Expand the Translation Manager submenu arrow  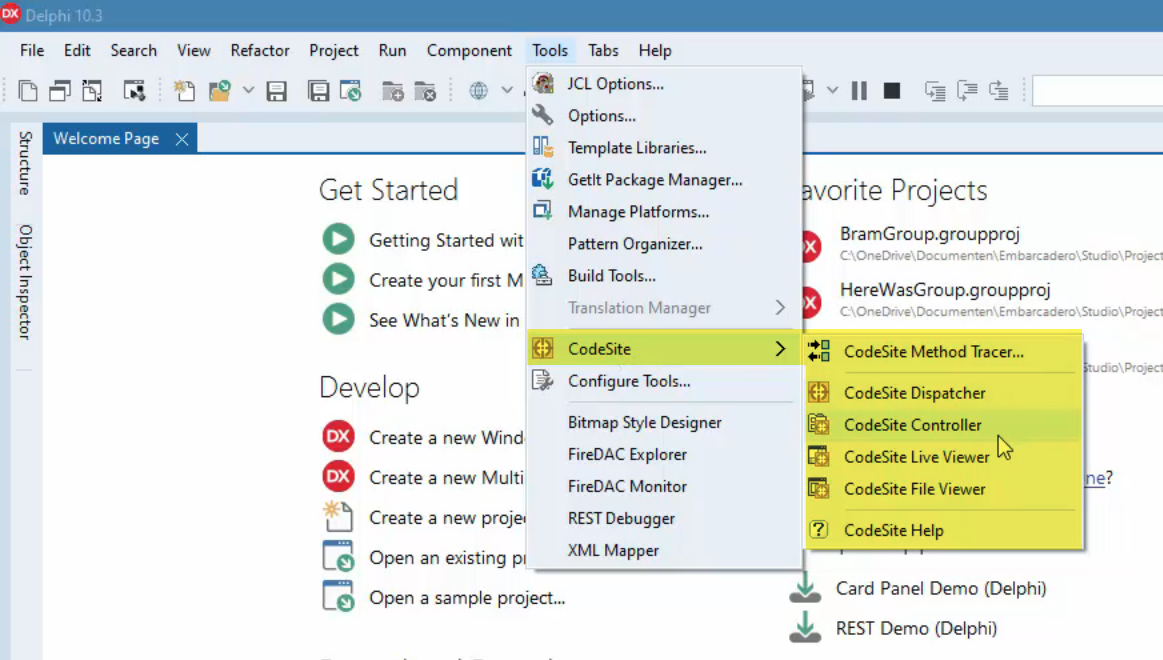tap(780, 307)
